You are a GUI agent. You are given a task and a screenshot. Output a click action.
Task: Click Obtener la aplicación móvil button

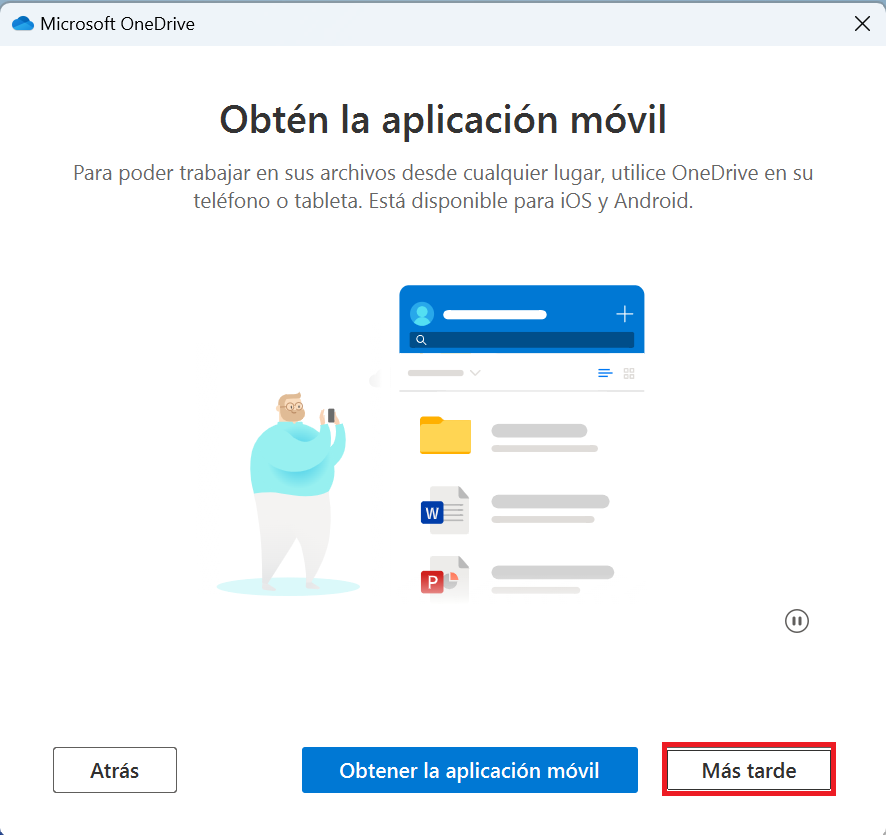pyautogui.click(x=470, y=769)
